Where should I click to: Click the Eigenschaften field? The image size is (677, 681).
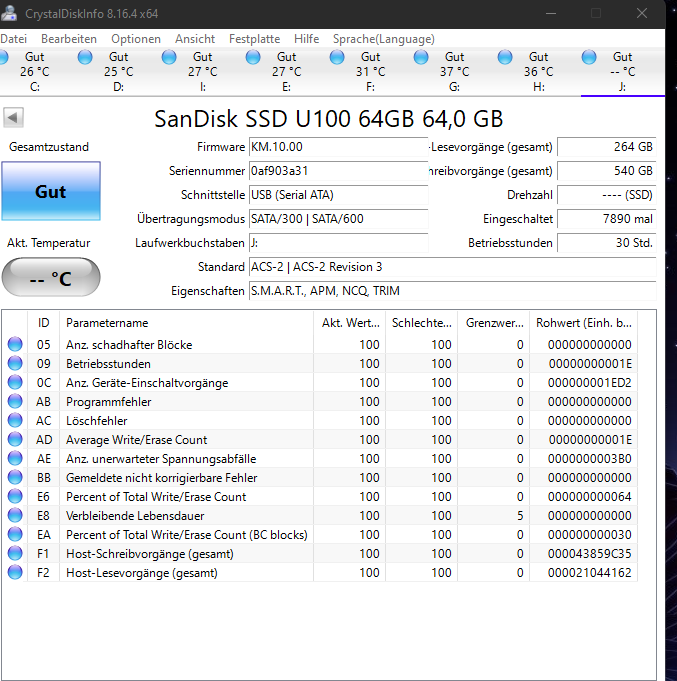(x=452, y=291)
